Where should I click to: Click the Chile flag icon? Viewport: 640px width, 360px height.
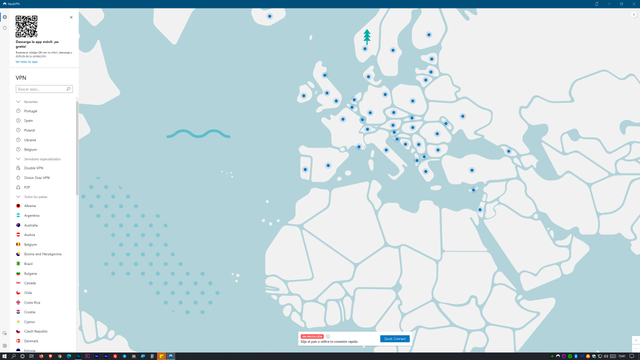(x=18, y=293)
